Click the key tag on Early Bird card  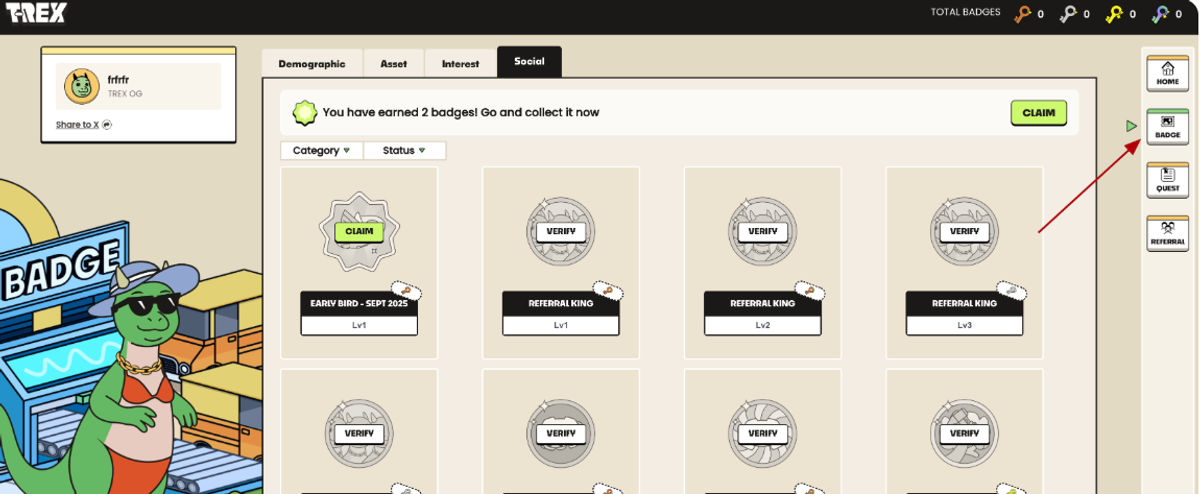[x=408, y=291]
